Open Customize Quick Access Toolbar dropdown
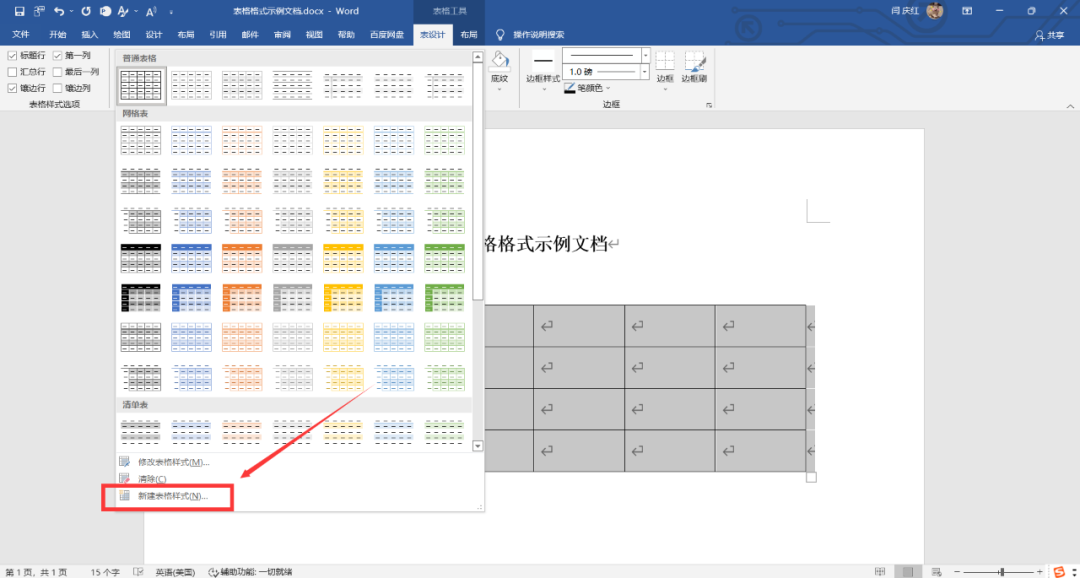1080x578 pixels. point(171,12)
